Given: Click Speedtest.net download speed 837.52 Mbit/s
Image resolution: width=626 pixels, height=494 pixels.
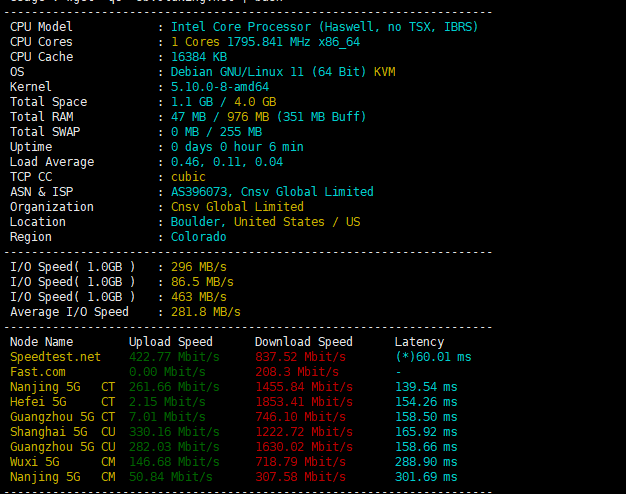Looking at the screenshot, I should [300, 357].
